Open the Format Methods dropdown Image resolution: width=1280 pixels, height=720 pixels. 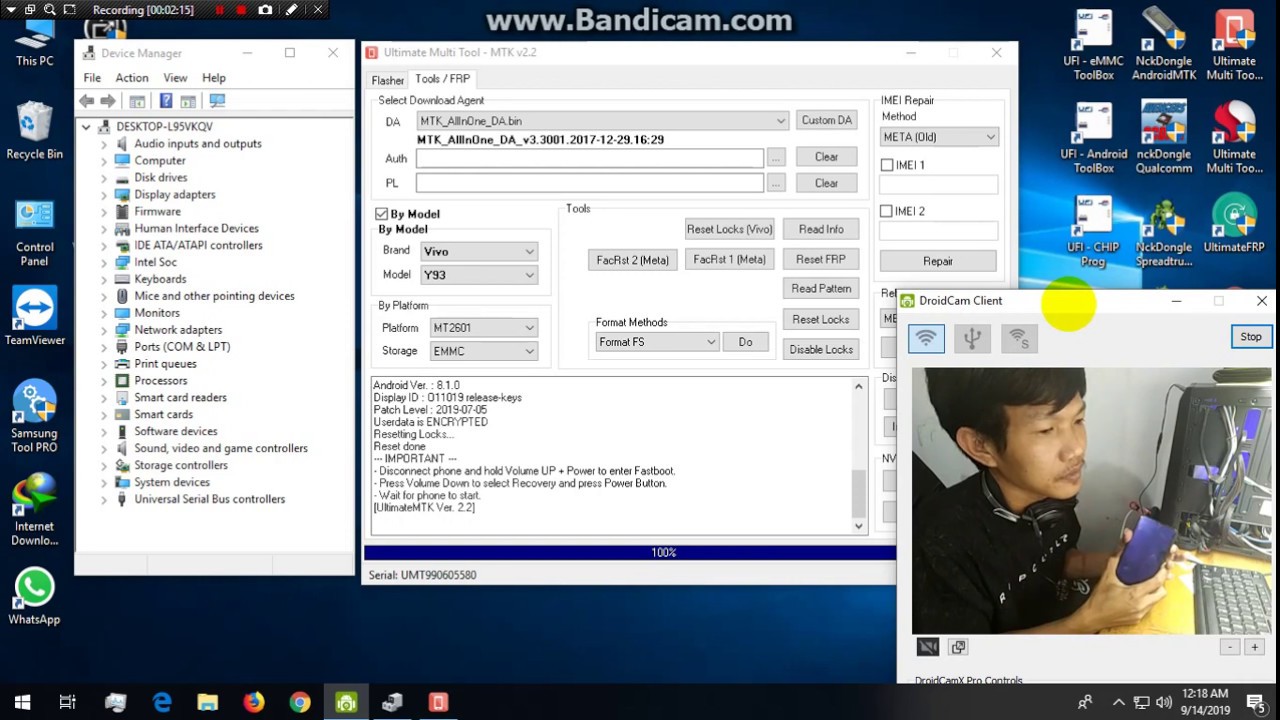click(657, 342)
